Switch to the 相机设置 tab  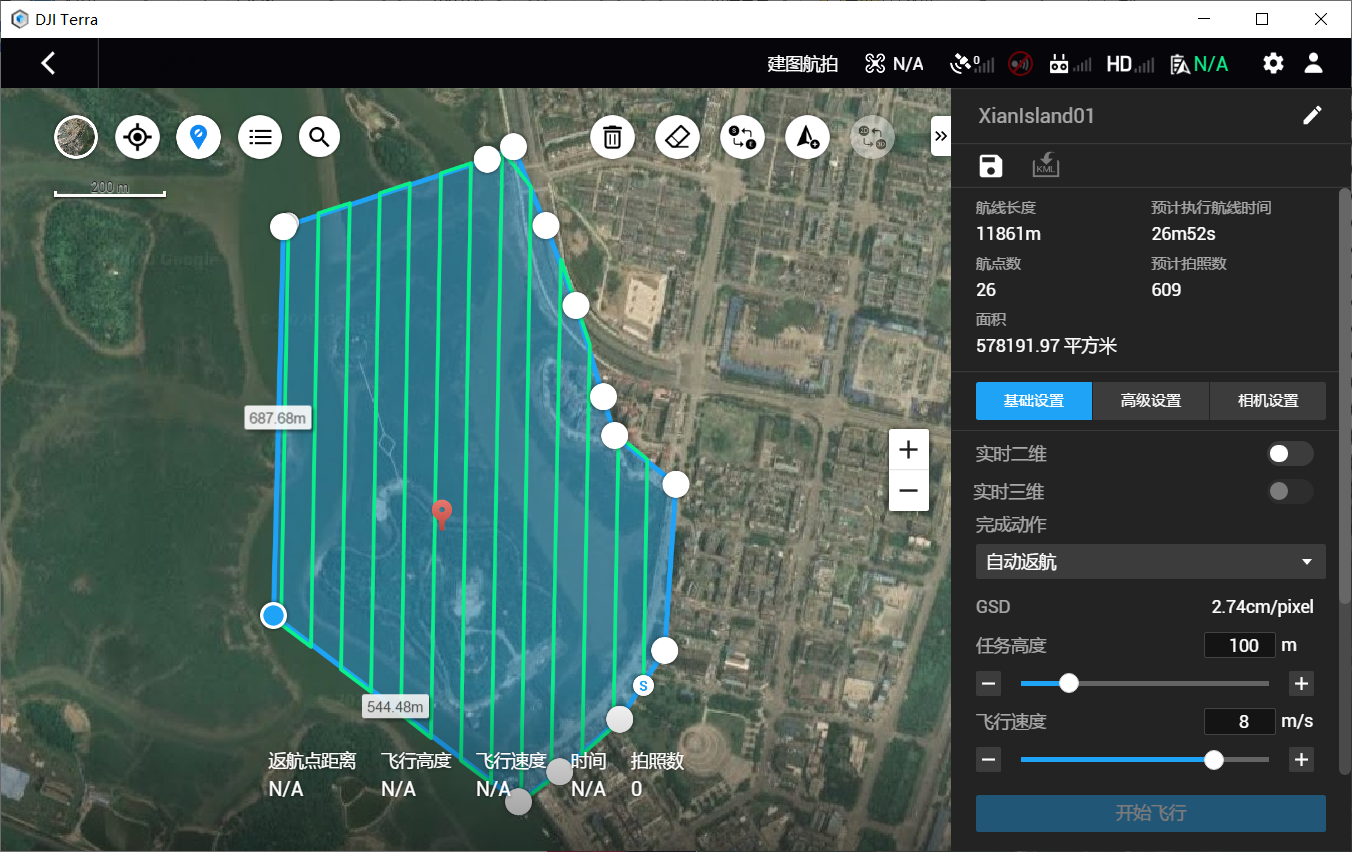point(1268,401)
